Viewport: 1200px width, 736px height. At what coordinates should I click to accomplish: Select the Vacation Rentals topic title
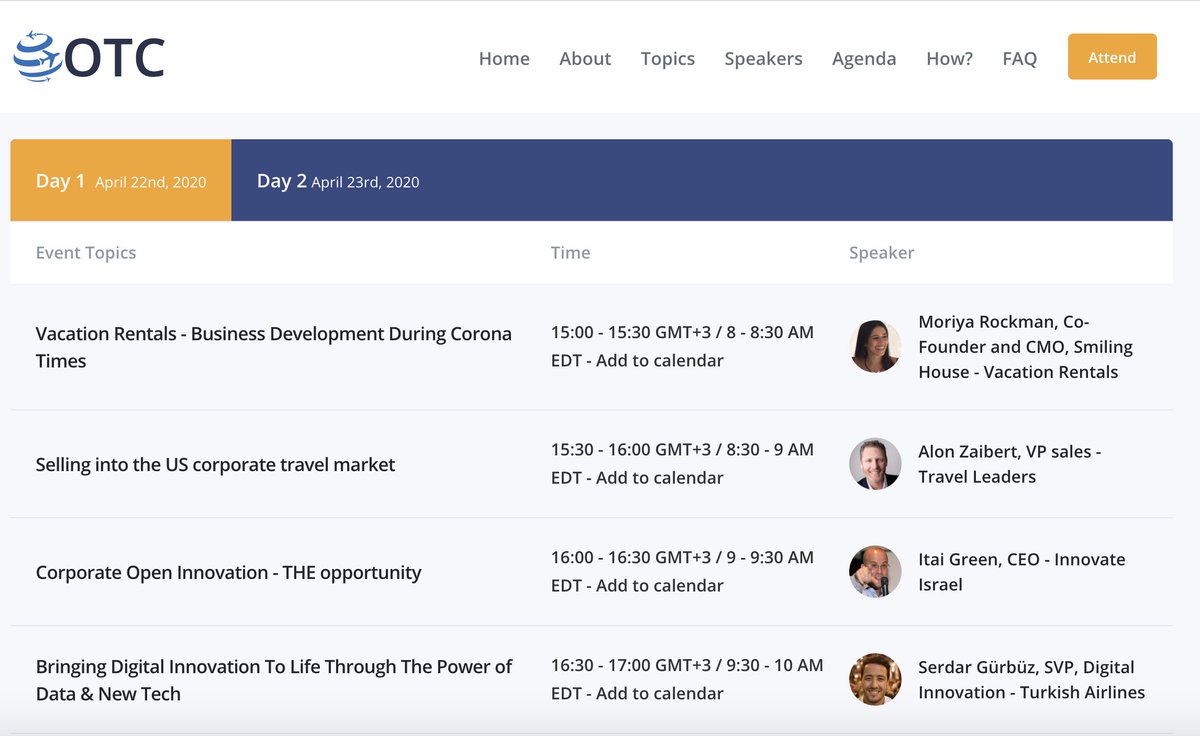click(274, 347)
